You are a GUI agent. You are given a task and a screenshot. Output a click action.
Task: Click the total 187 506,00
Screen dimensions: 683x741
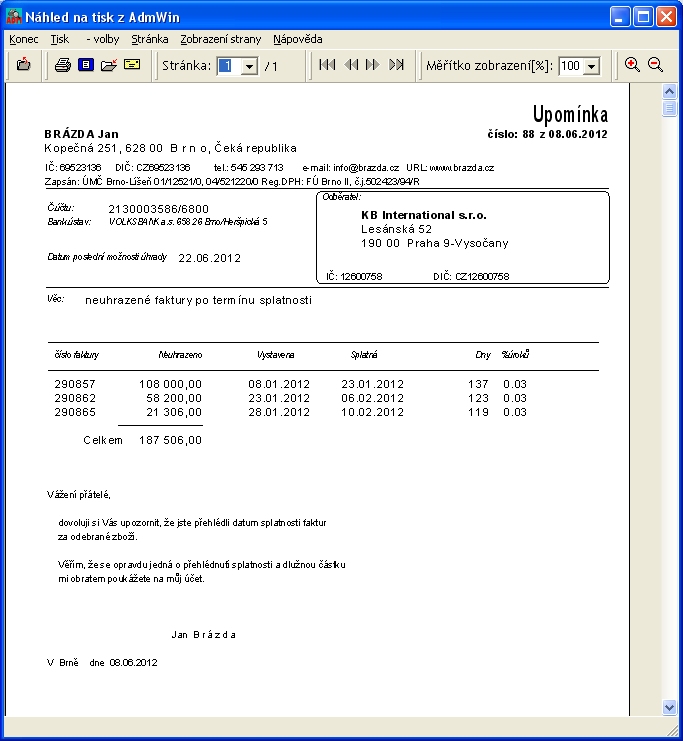point(170,440)
